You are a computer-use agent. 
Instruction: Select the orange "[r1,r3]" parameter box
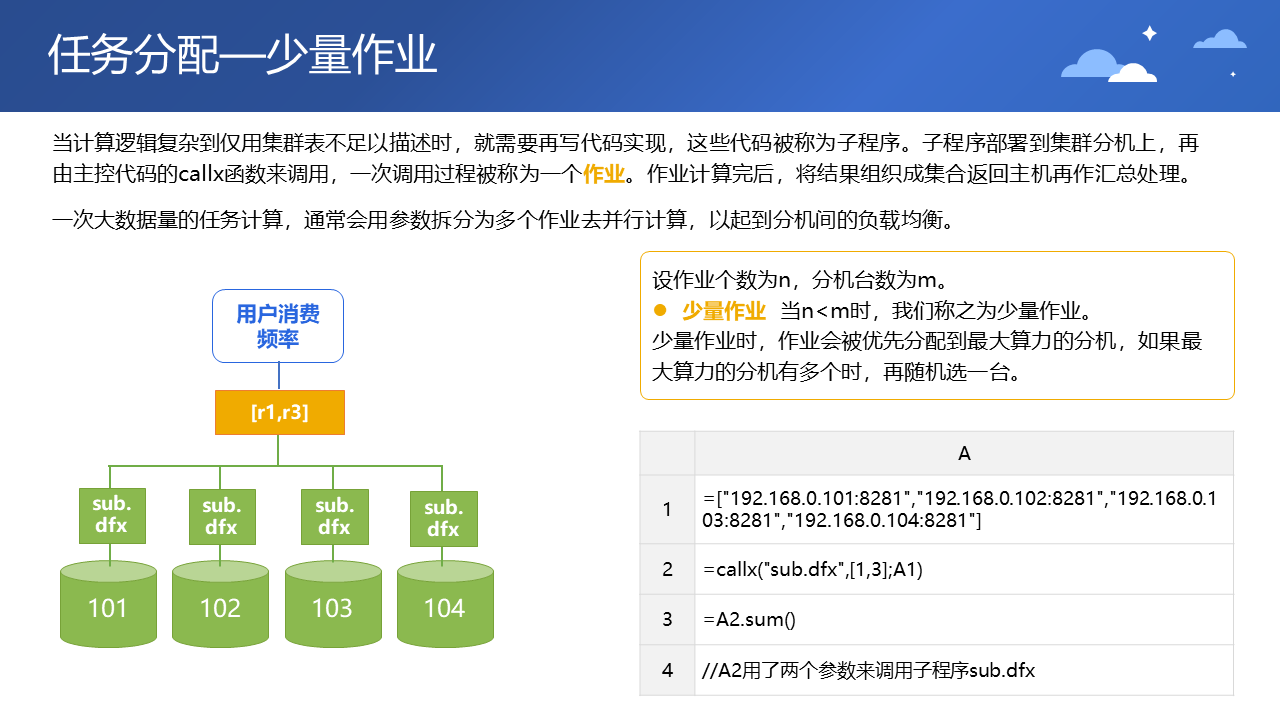[x=280, y=412]
